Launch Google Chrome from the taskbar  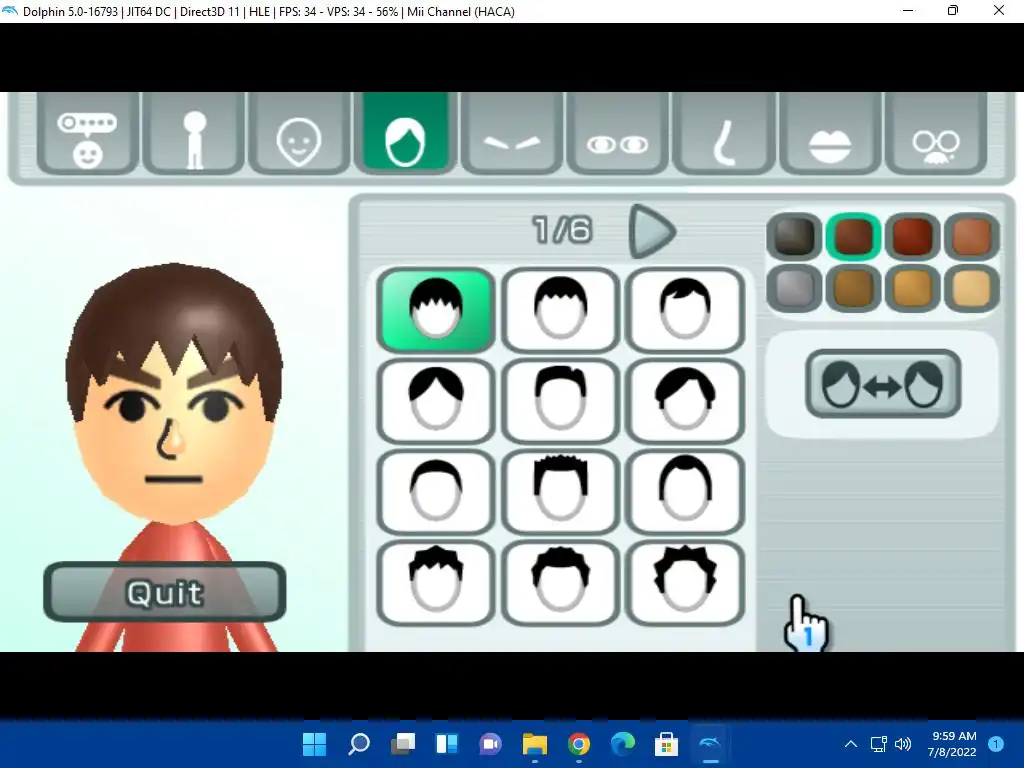click(579, 744)
